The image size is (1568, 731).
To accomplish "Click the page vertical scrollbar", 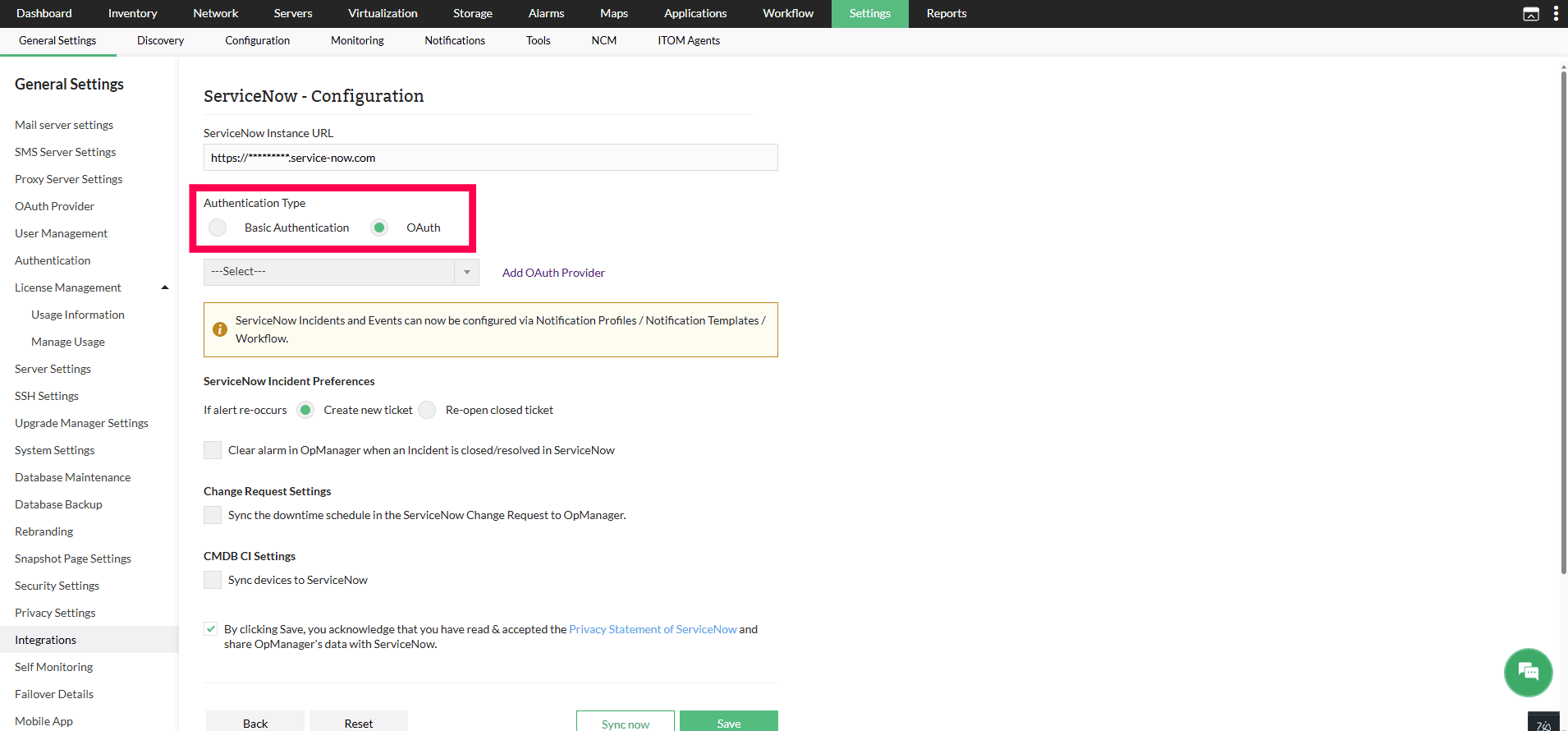I will coord(1563,321).
